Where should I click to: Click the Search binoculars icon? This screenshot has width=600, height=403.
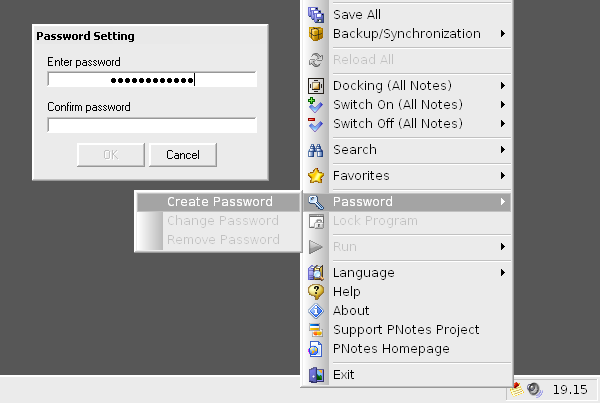(x=316, y=150)
